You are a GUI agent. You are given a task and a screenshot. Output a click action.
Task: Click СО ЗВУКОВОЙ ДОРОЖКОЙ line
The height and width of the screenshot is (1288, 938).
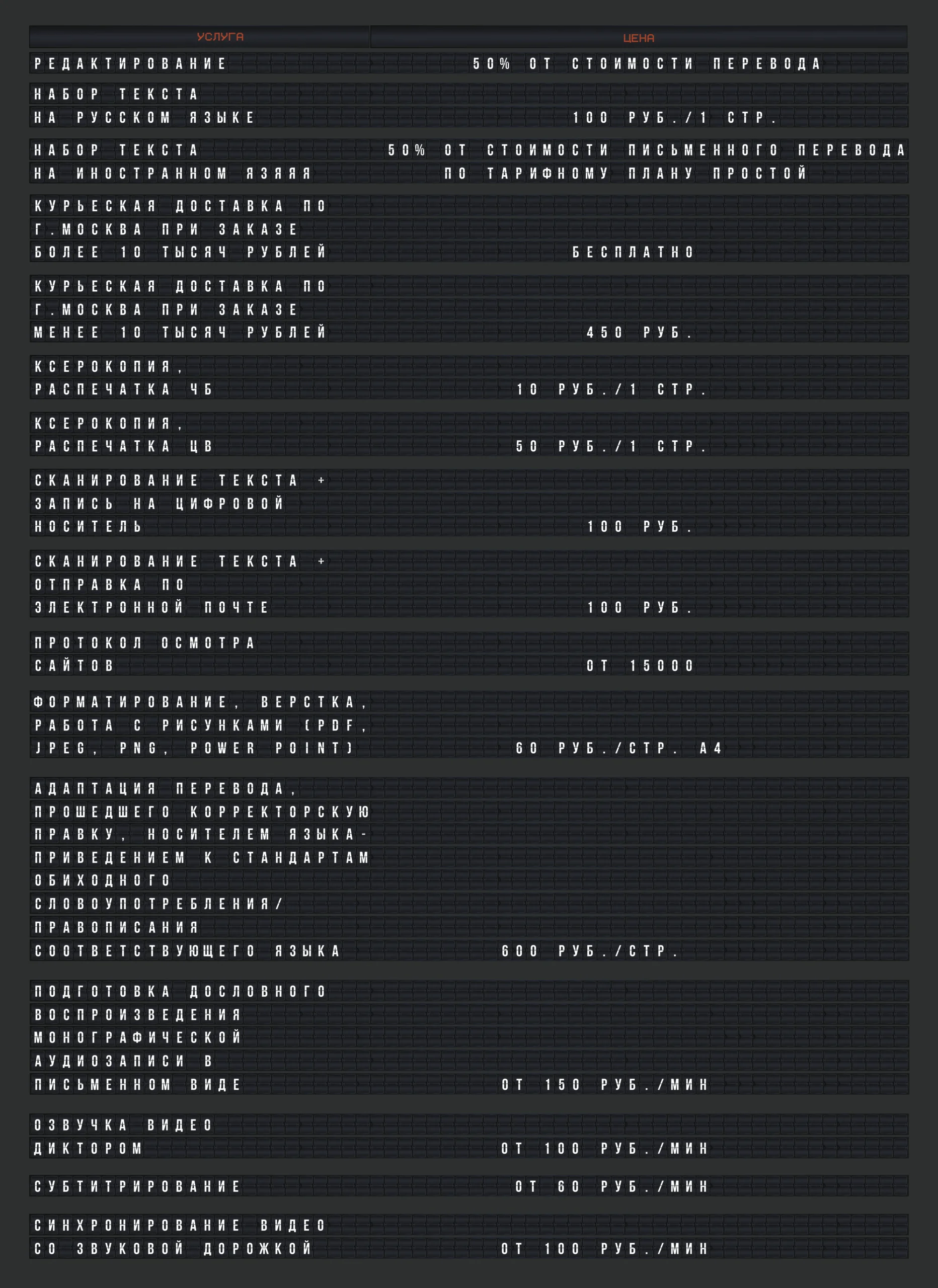(x=173, y=1249)
